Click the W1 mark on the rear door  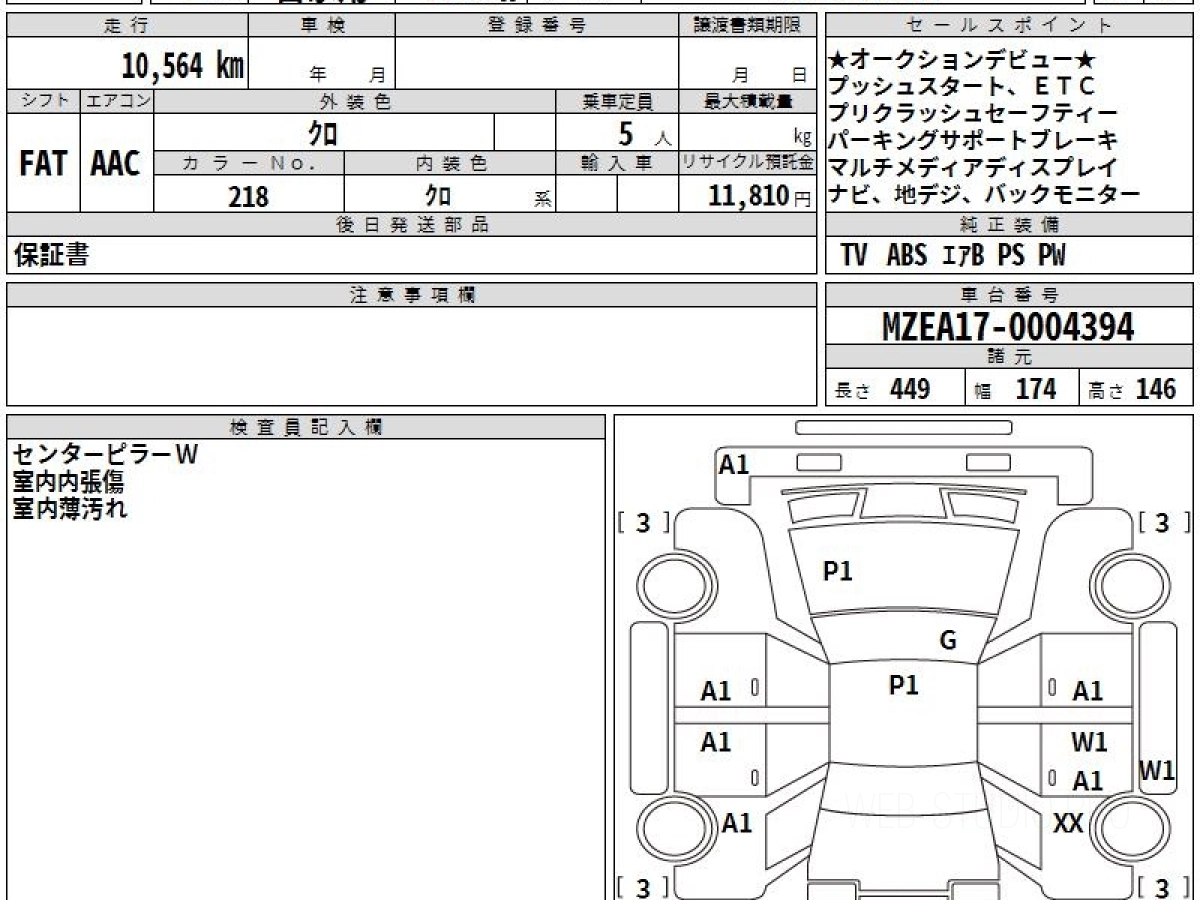pyautogui.click(x=1089, y=742)
